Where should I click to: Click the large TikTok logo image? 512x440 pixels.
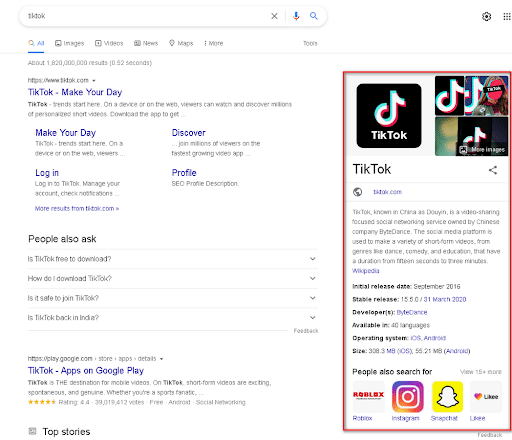tap(389, 116)
